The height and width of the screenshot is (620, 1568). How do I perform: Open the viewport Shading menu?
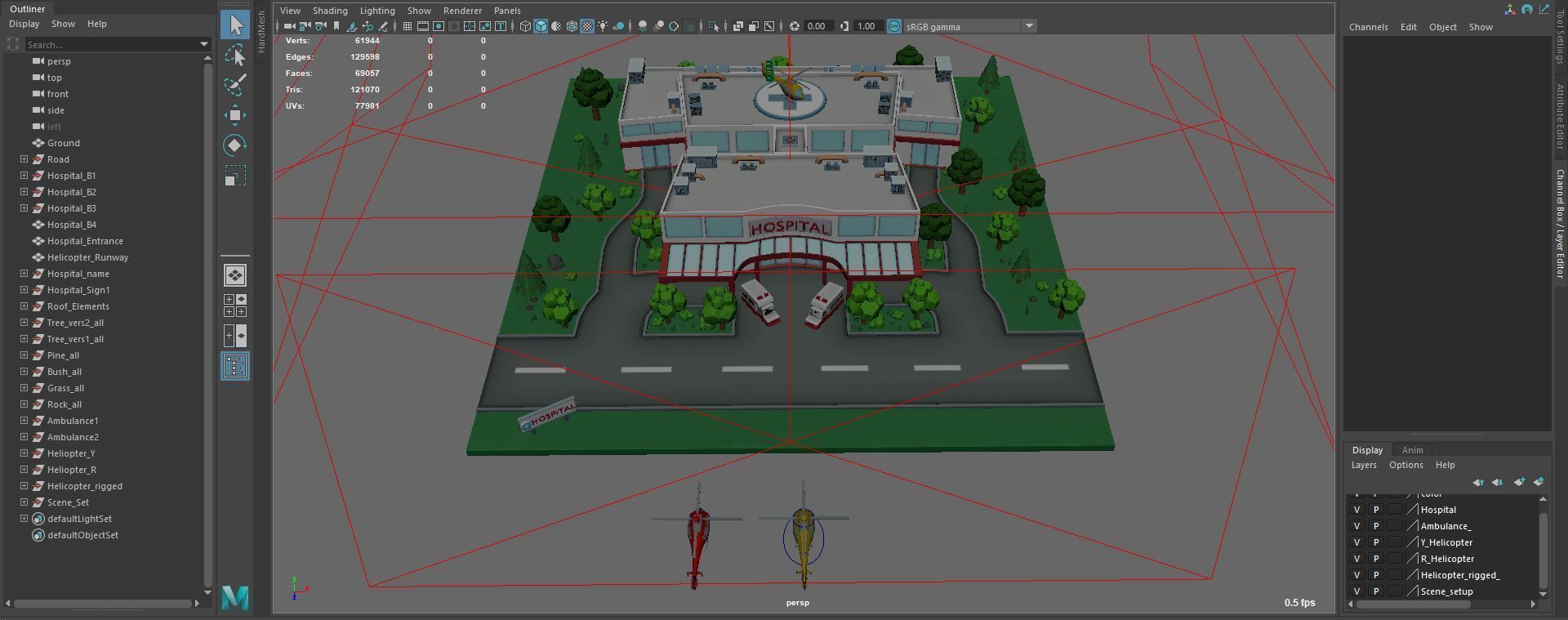(x=330, y=11)
